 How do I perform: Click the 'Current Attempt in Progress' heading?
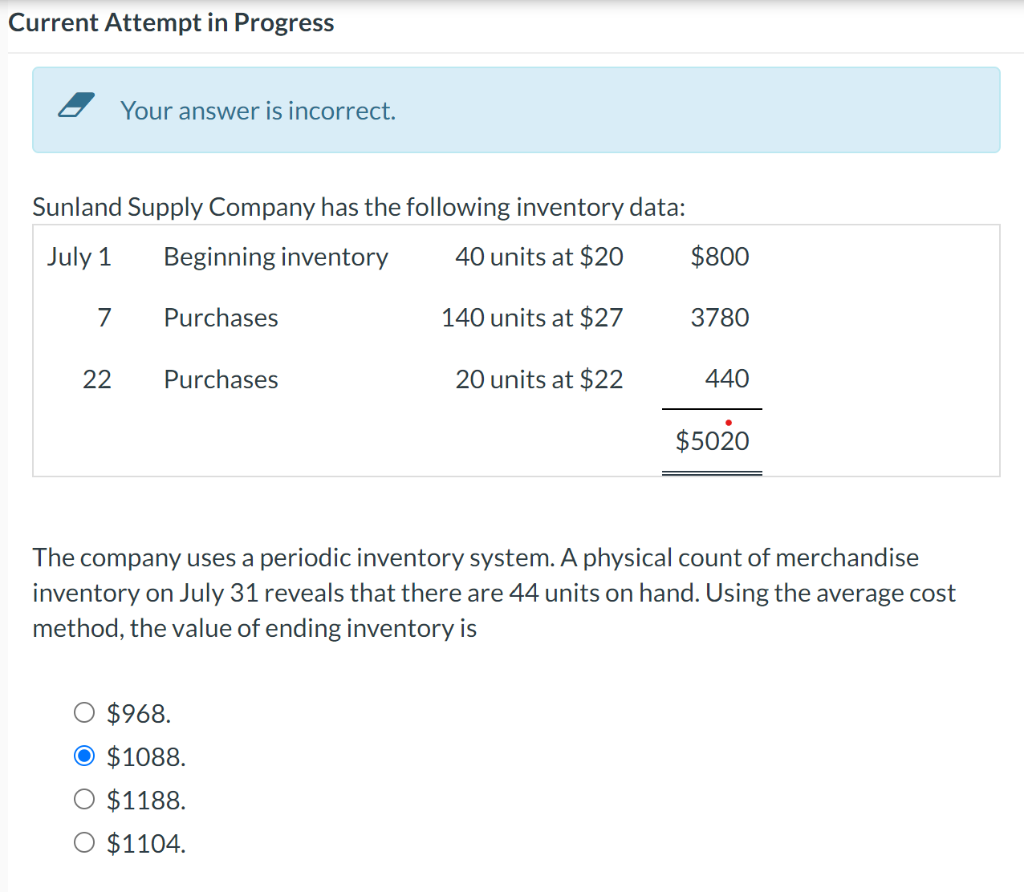170,22
